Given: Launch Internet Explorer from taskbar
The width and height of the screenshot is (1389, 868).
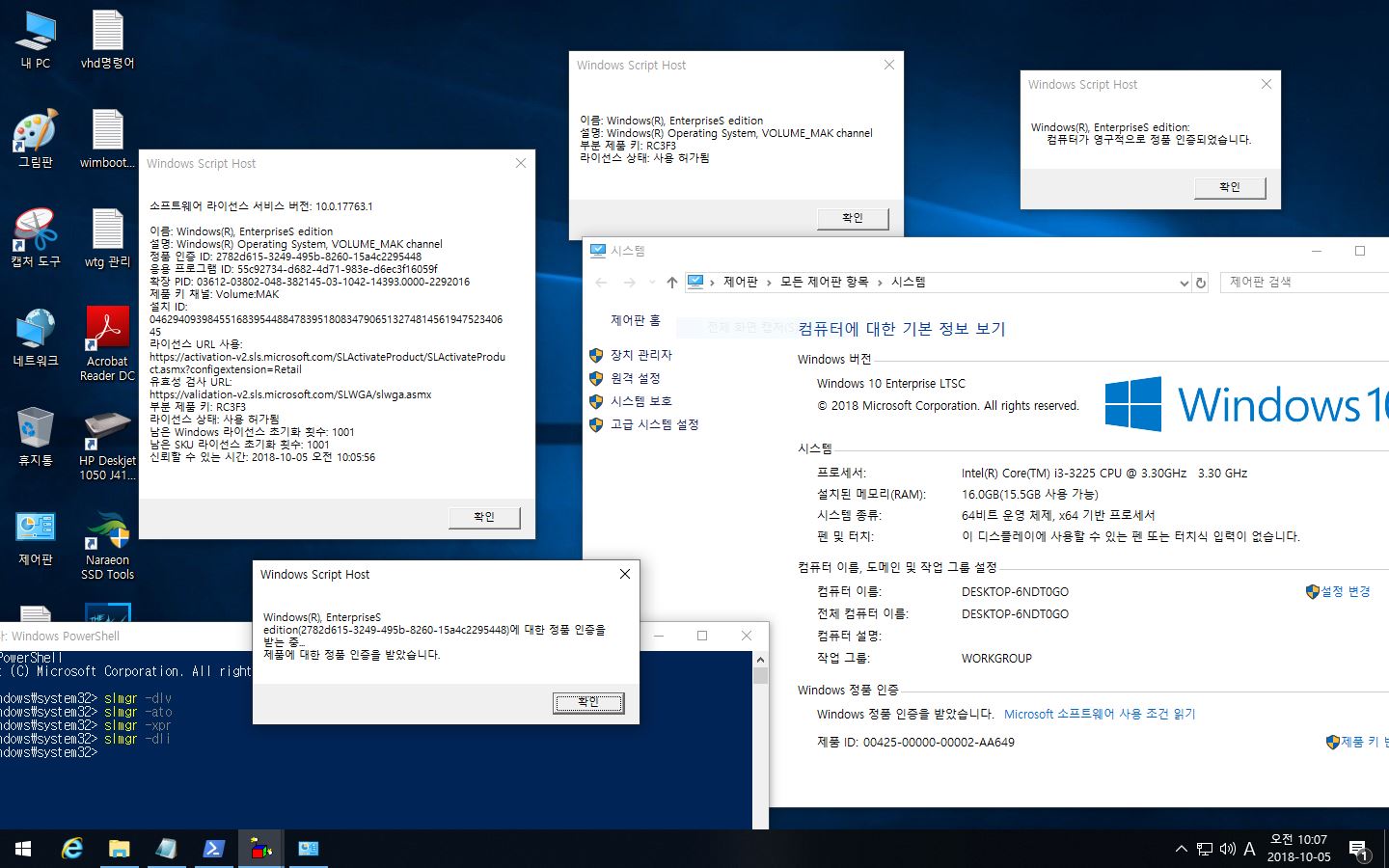Looking at the screenshot, I should click(x=72, y=849).
